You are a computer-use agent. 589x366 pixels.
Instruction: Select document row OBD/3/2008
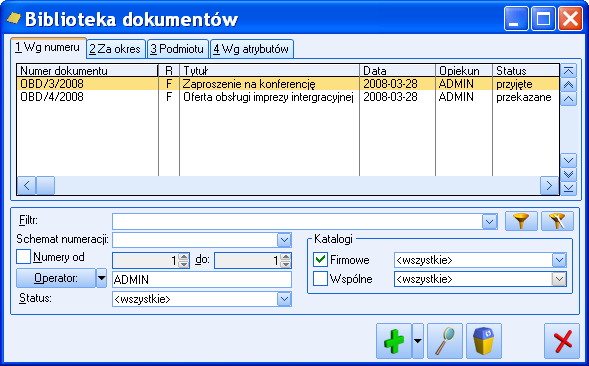click(x=288, y=83)
